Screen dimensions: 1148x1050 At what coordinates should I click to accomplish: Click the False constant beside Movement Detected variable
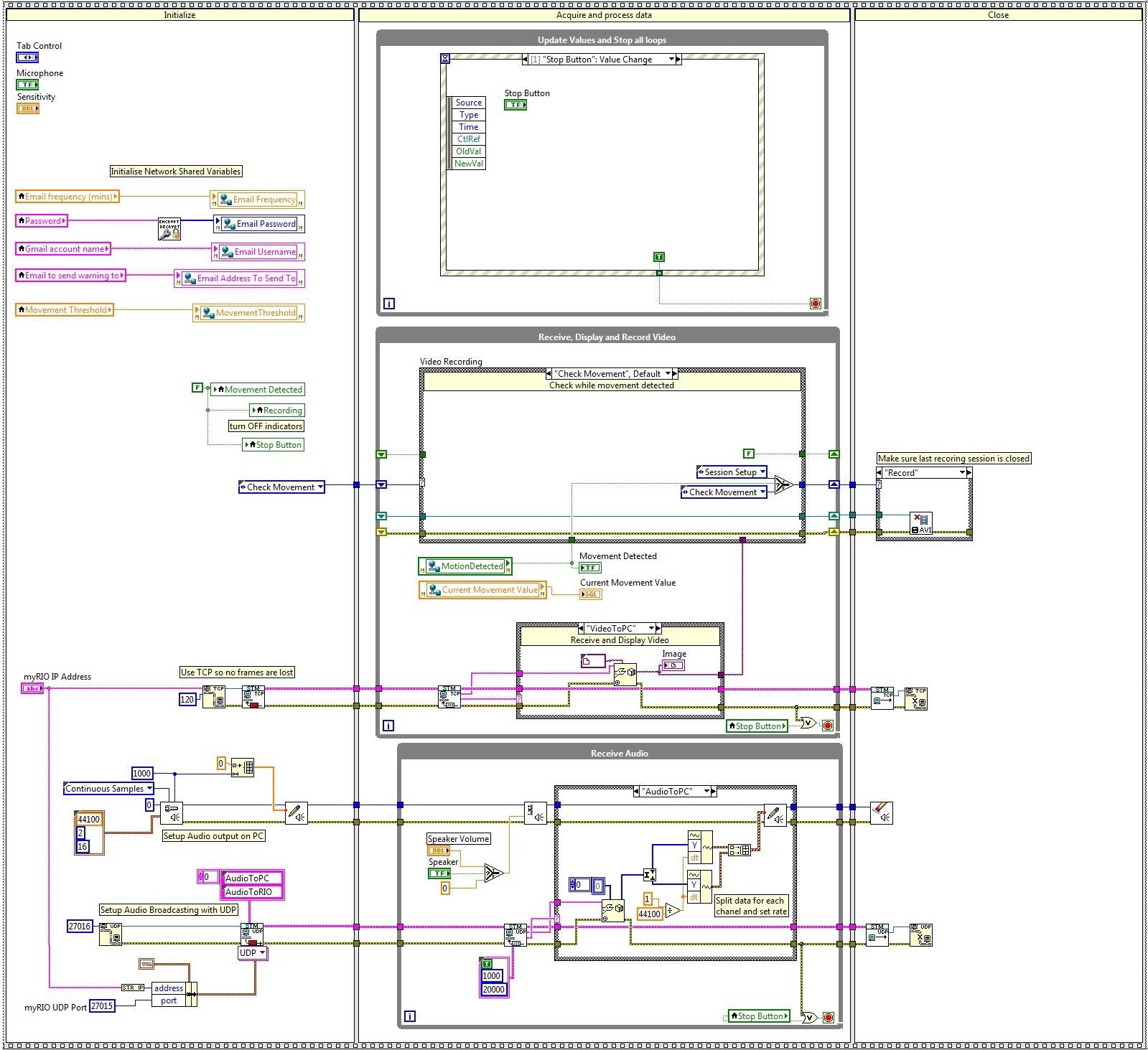coord(197,388)
